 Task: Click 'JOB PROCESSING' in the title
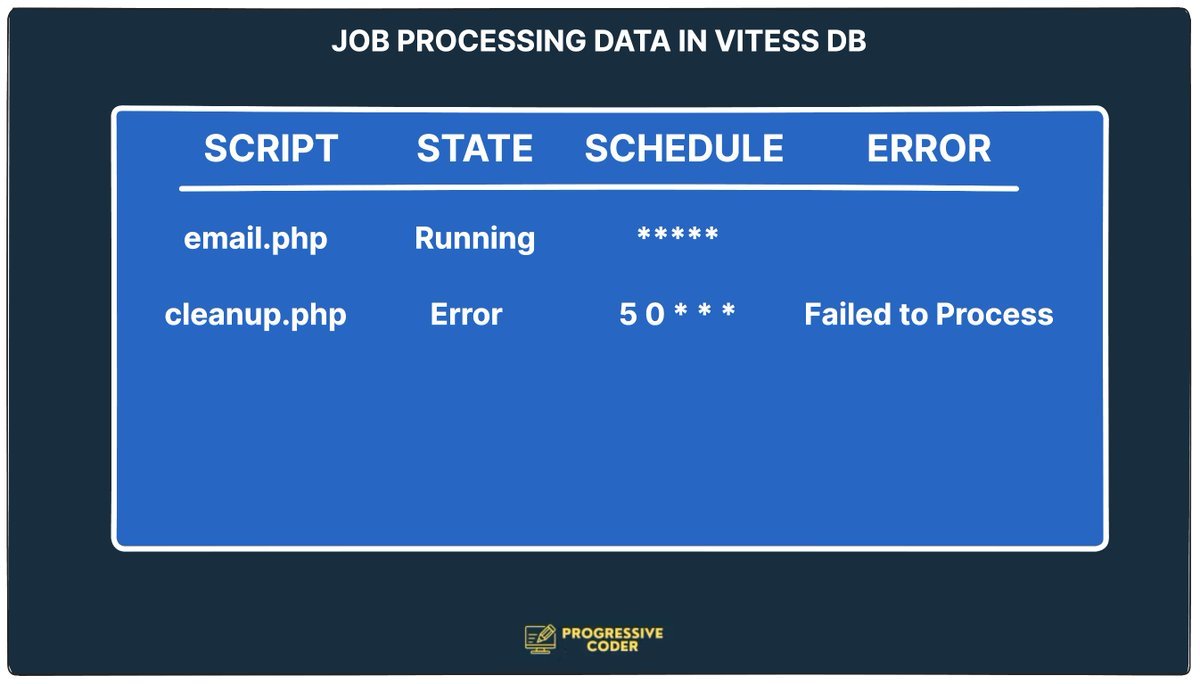pos(433,41)
